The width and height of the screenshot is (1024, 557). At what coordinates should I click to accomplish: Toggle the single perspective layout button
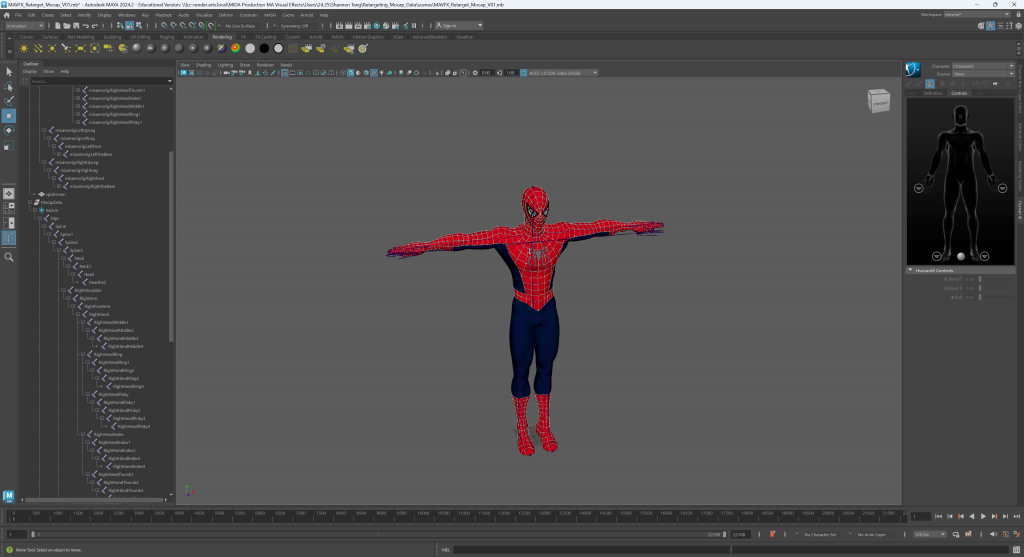pyautogui.click(x=8, y=194)
